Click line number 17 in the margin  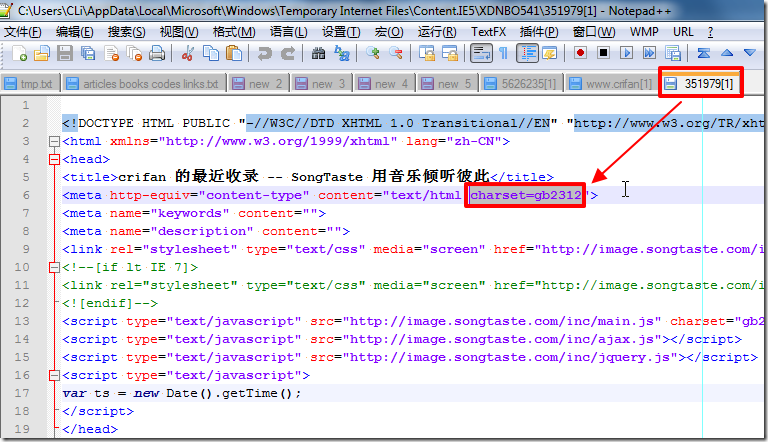(22, 393)
